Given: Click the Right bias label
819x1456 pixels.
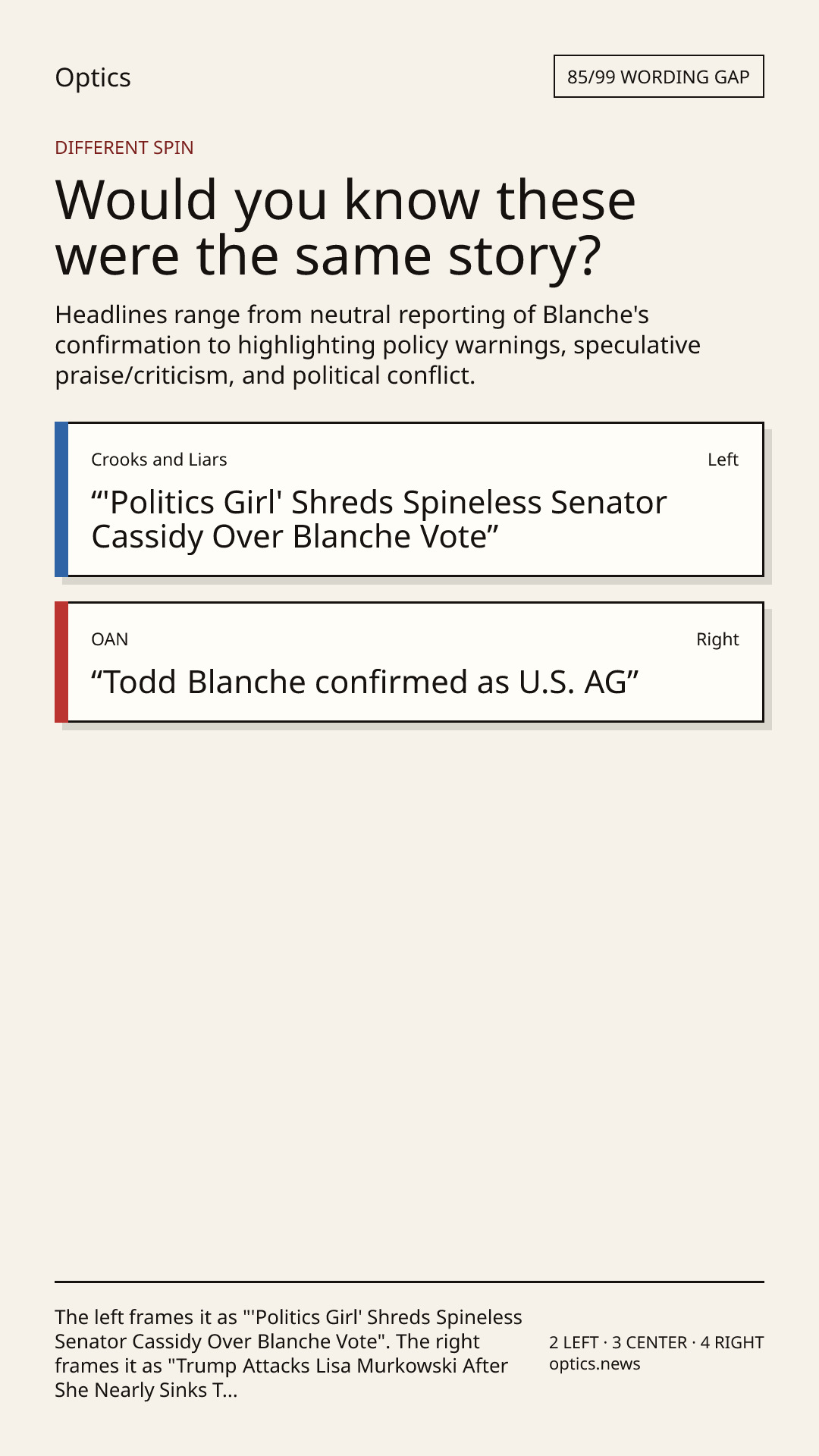Looking at the screenshot, I should coord(717,639).
